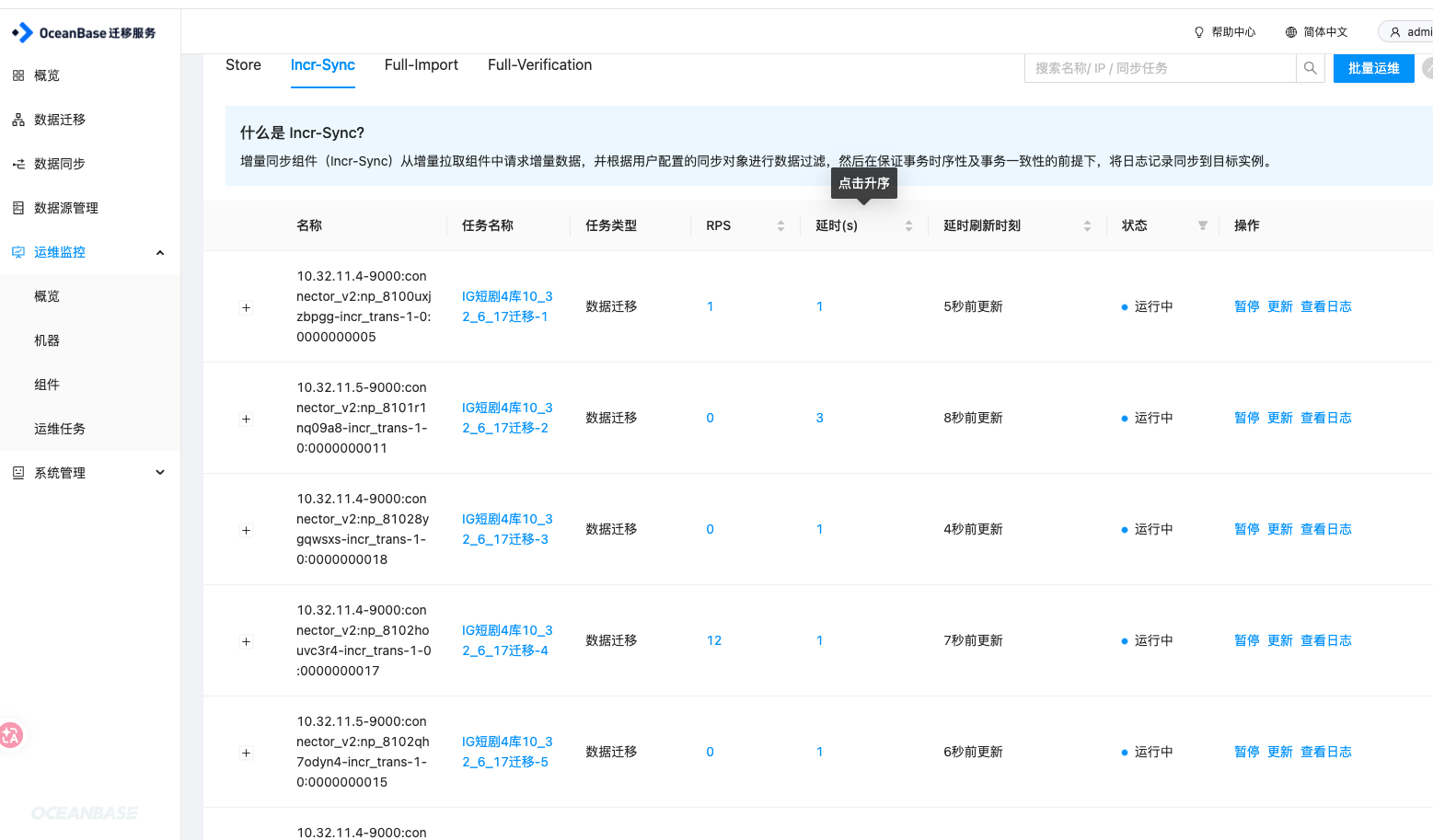Switch to the Full-Import tab
Viewport: 1433px width, 840px height.
[x=422, y=65]
